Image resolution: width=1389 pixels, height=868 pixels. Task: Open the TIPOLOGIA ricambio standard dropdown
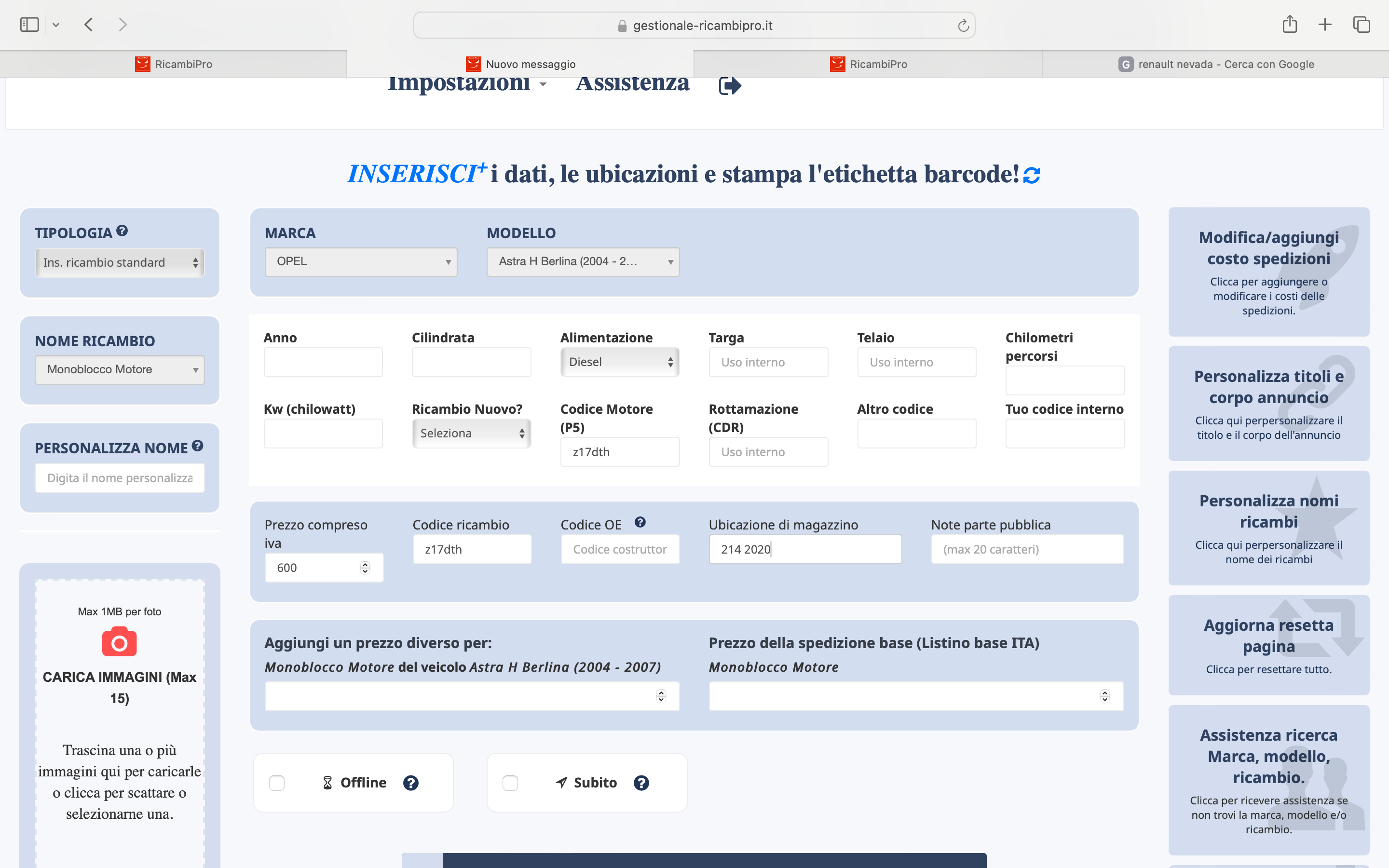[x=120, y=262]
